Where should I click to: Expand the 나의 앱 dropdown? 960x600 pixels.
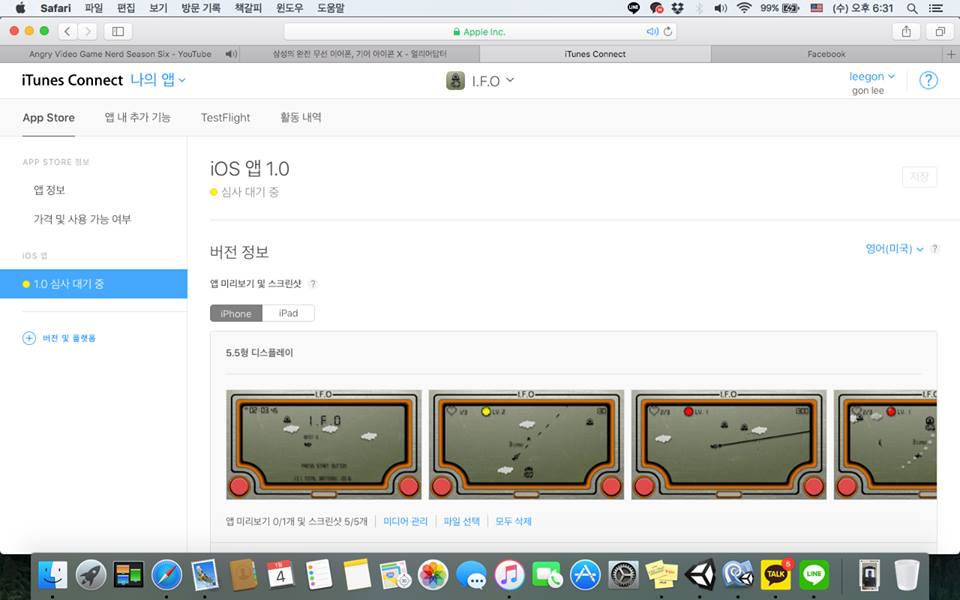(x=158, y=80)
